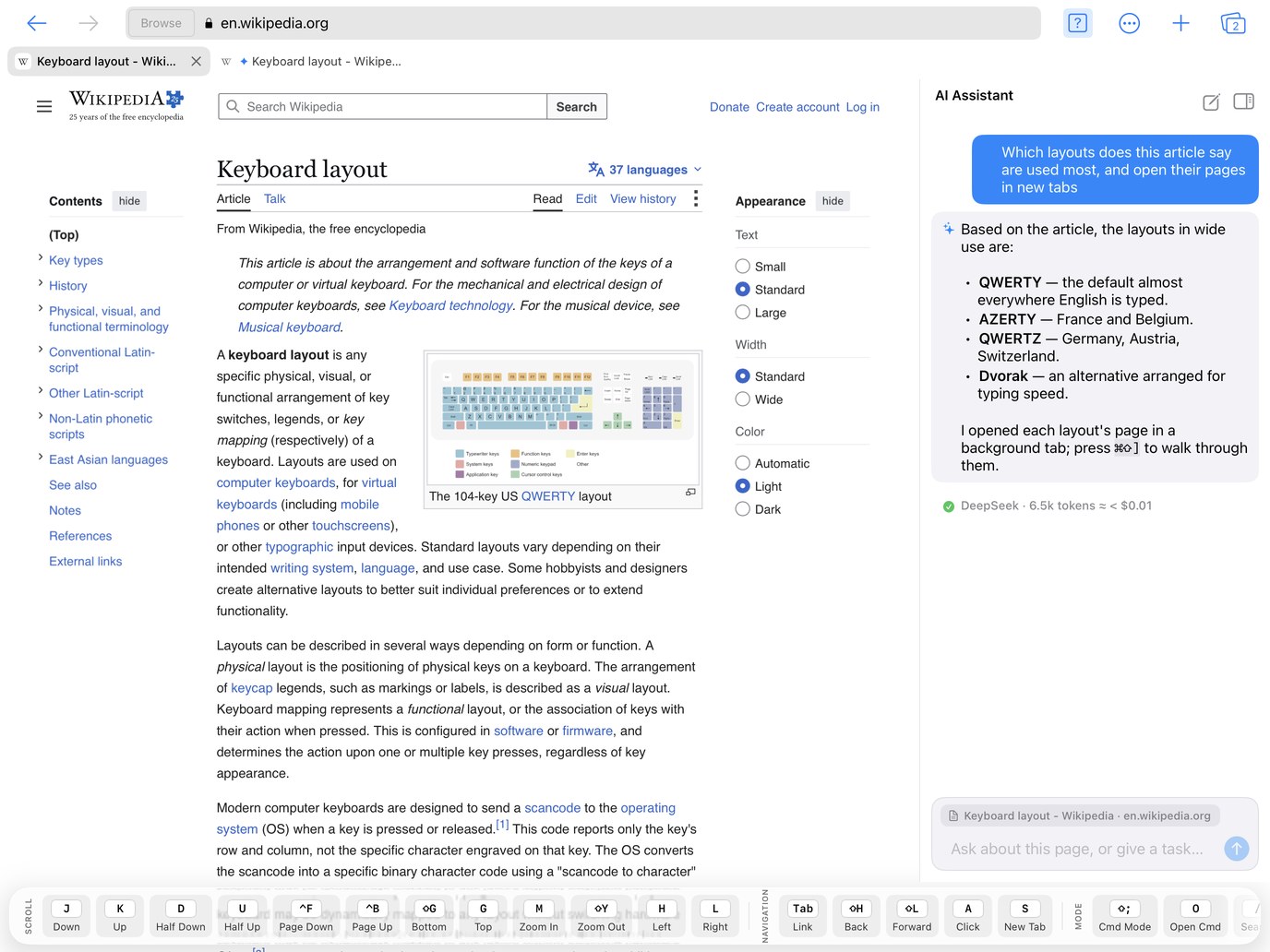
Task: Switch to the Talk tab
Action: point(274,199)
